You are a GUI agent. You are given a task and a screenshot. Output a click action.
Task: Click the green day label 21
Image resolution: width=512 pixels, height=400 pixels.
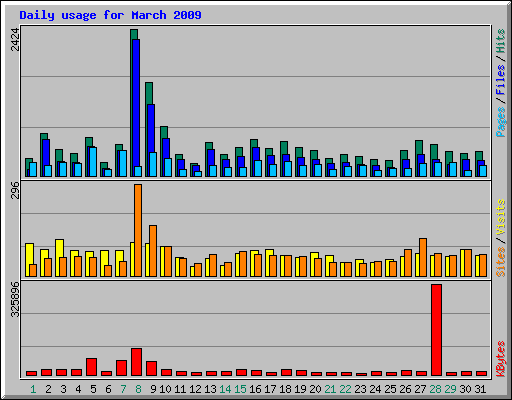(x=330, y=389)
